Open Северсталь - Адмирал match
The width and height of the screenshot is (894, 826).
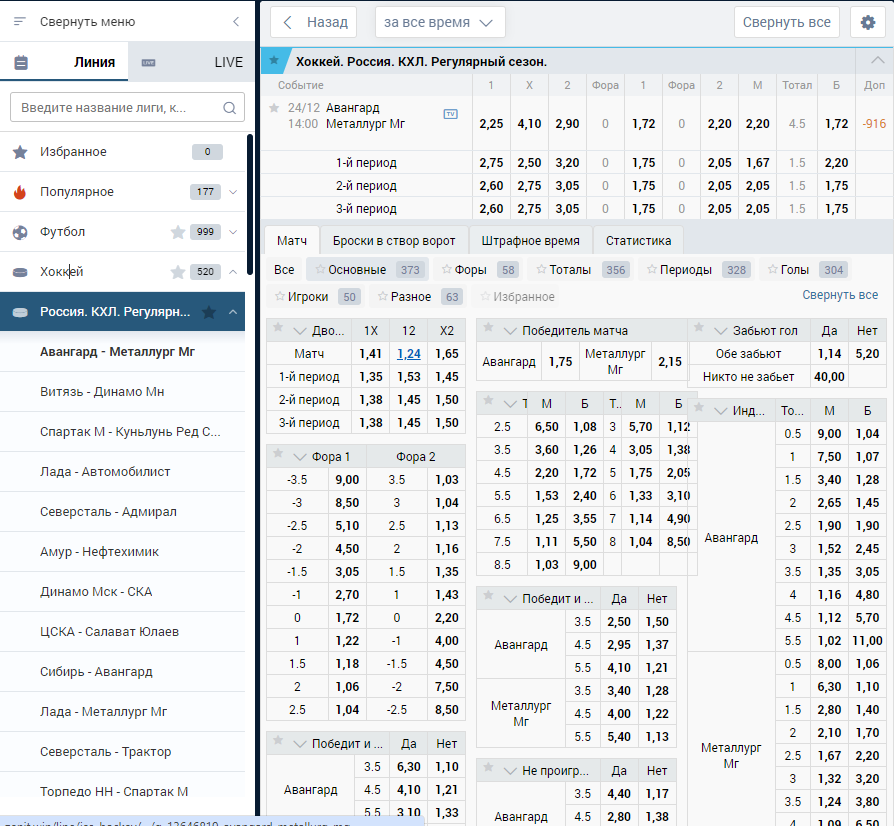tap(123, 511)
